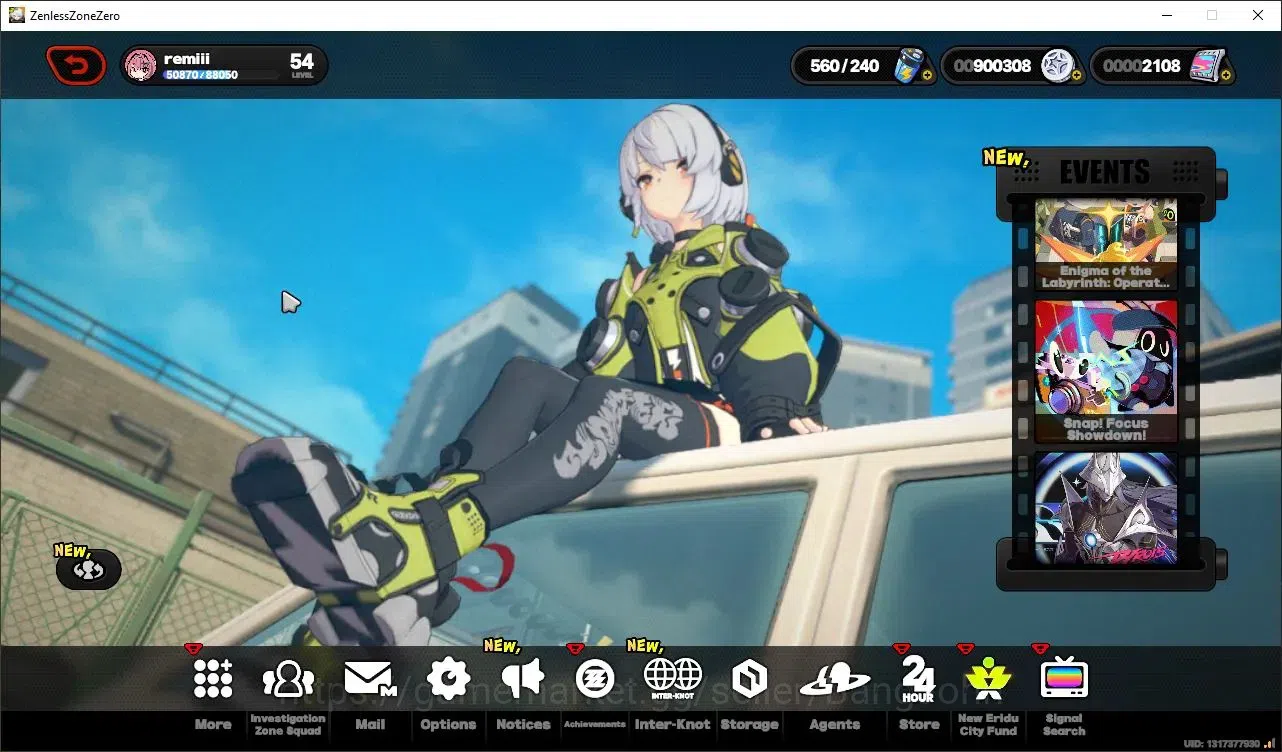The height and width of the screenshot is (752, 1282).
Task: Click the pink-haired player avatar
Action: [141, 66]
